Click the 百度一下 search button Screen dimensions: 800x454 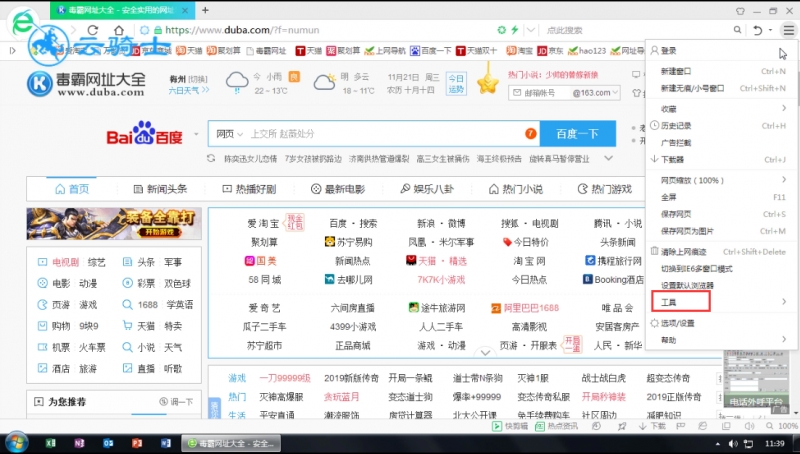(578, 134)
